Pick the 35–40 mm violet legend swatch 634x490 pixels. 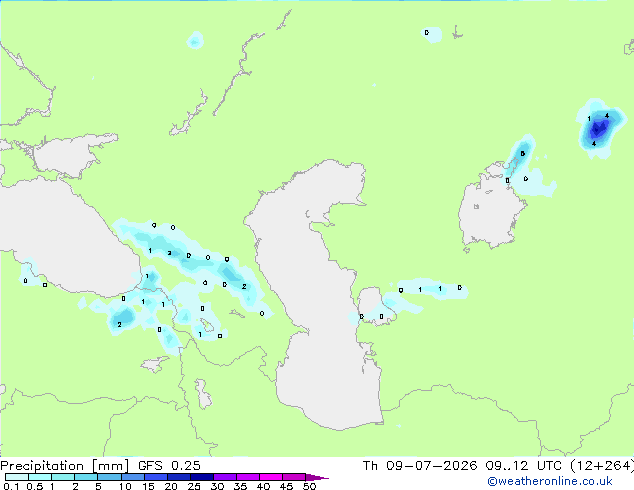247,477
